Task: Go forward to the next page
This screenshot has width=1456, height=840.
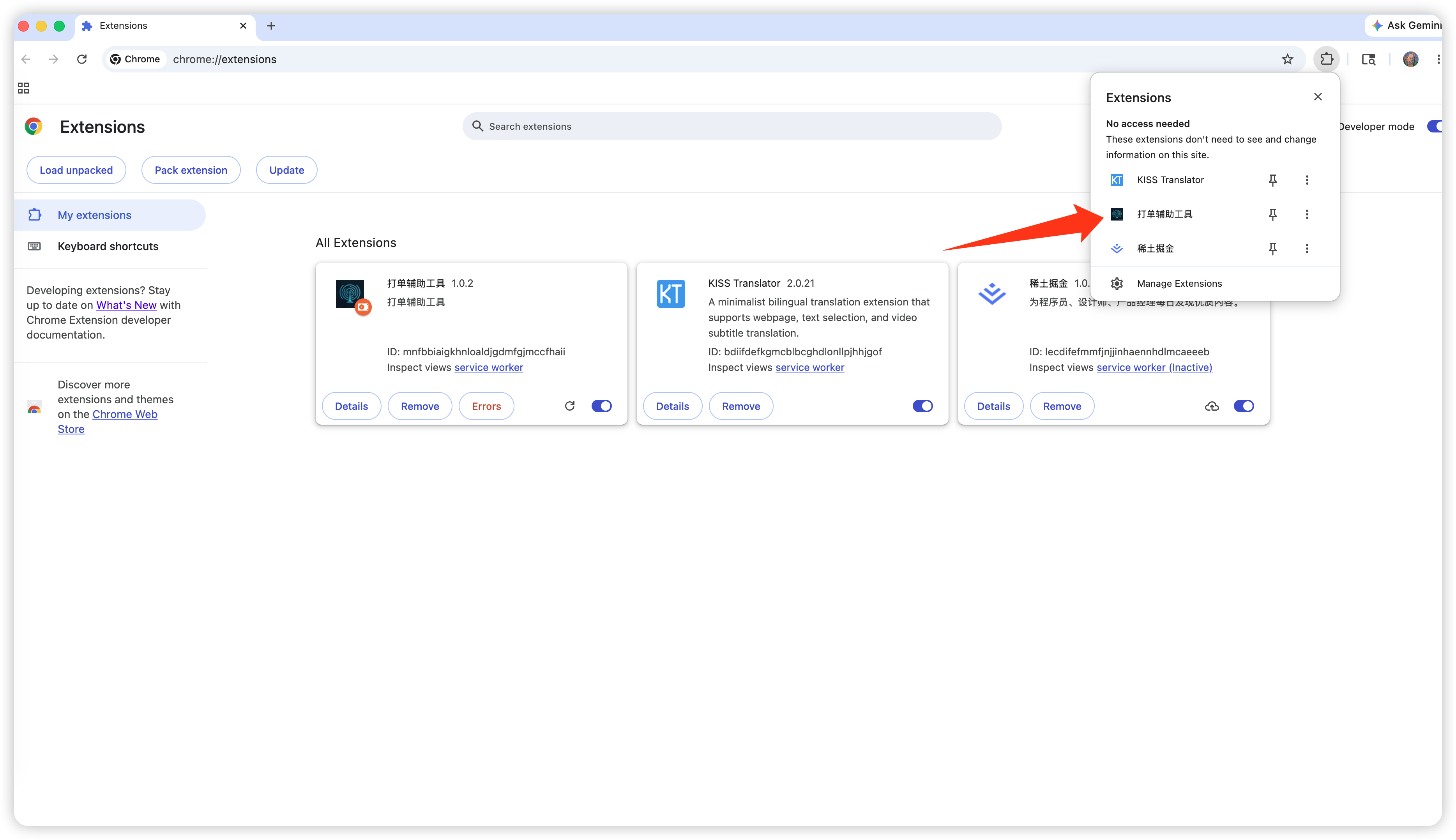Action: pyautogui.click(x=54, y=59)
